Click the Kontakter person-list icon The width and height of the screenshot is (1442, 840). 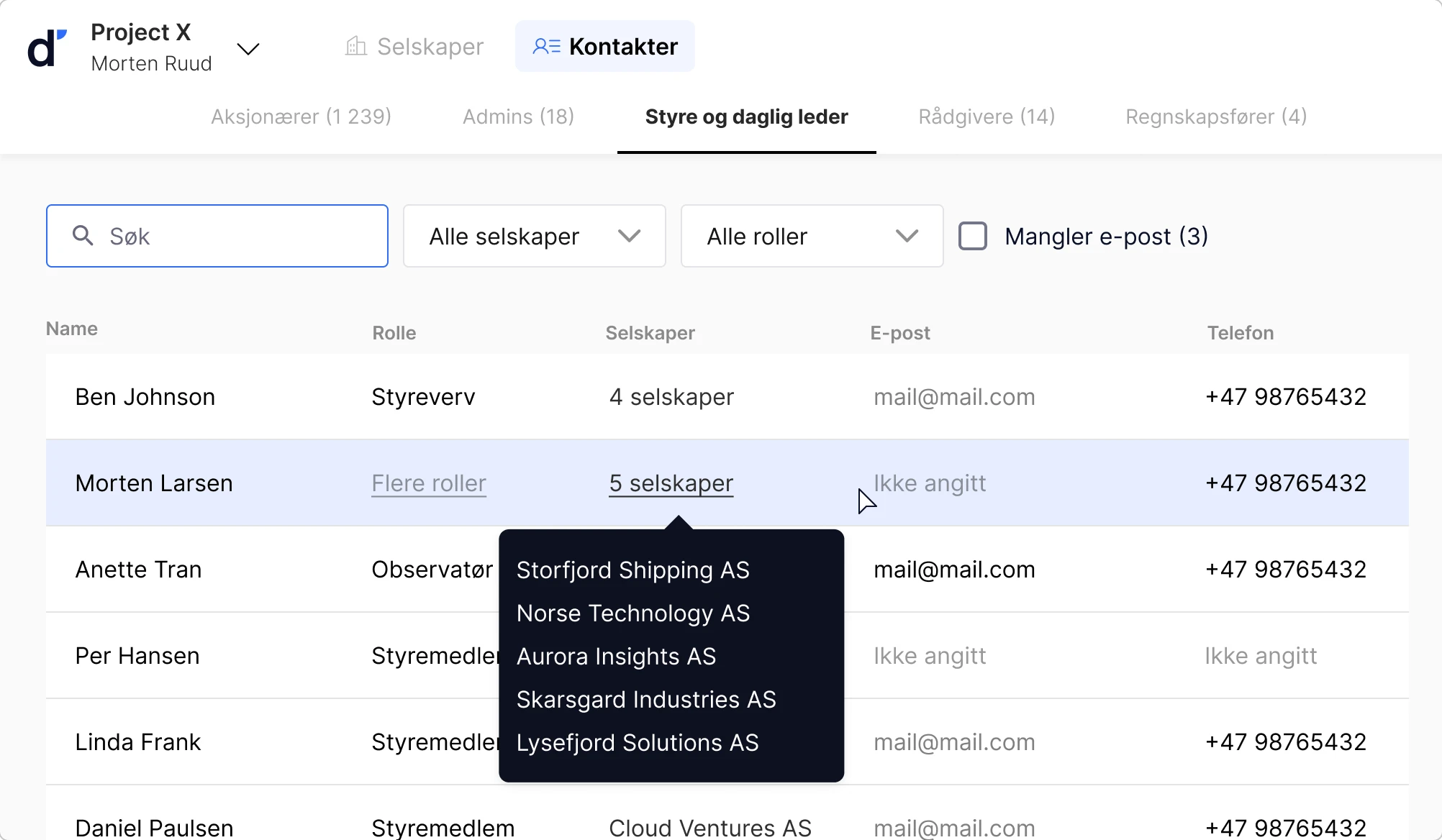click(x=546, y=47)
